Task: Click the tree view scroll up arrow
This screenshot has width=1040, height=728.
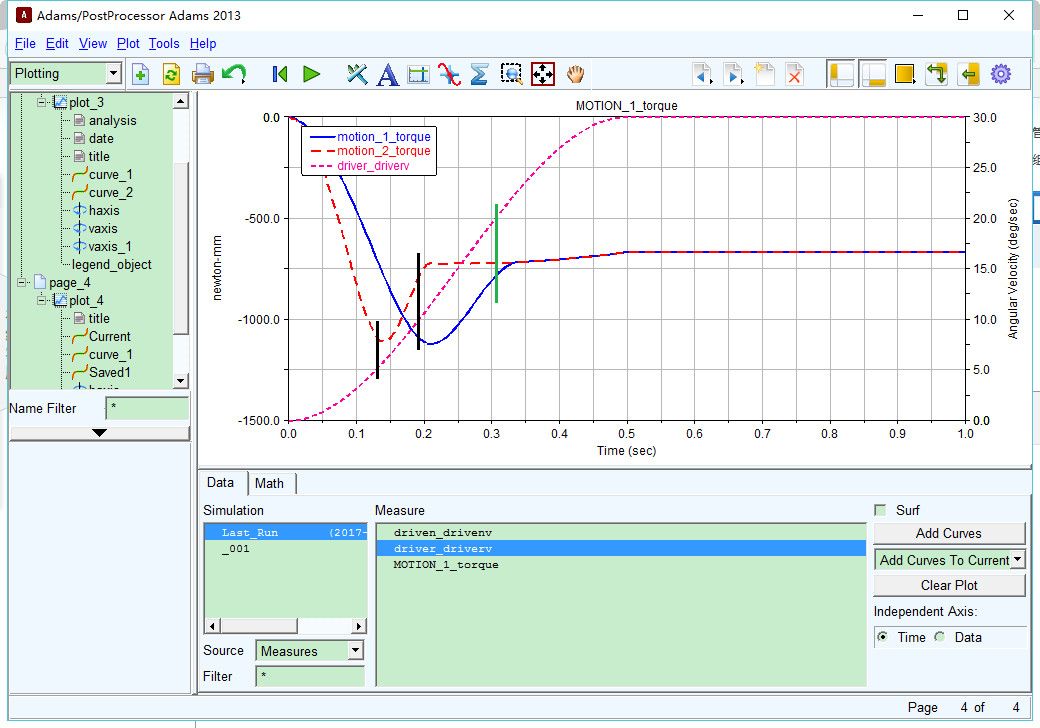Action: (180, 101)
